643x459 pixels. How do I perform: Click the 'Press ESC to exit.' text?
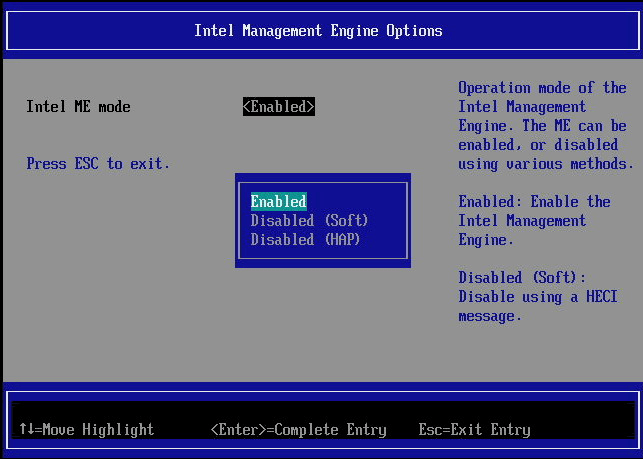[x=98, y=164]
